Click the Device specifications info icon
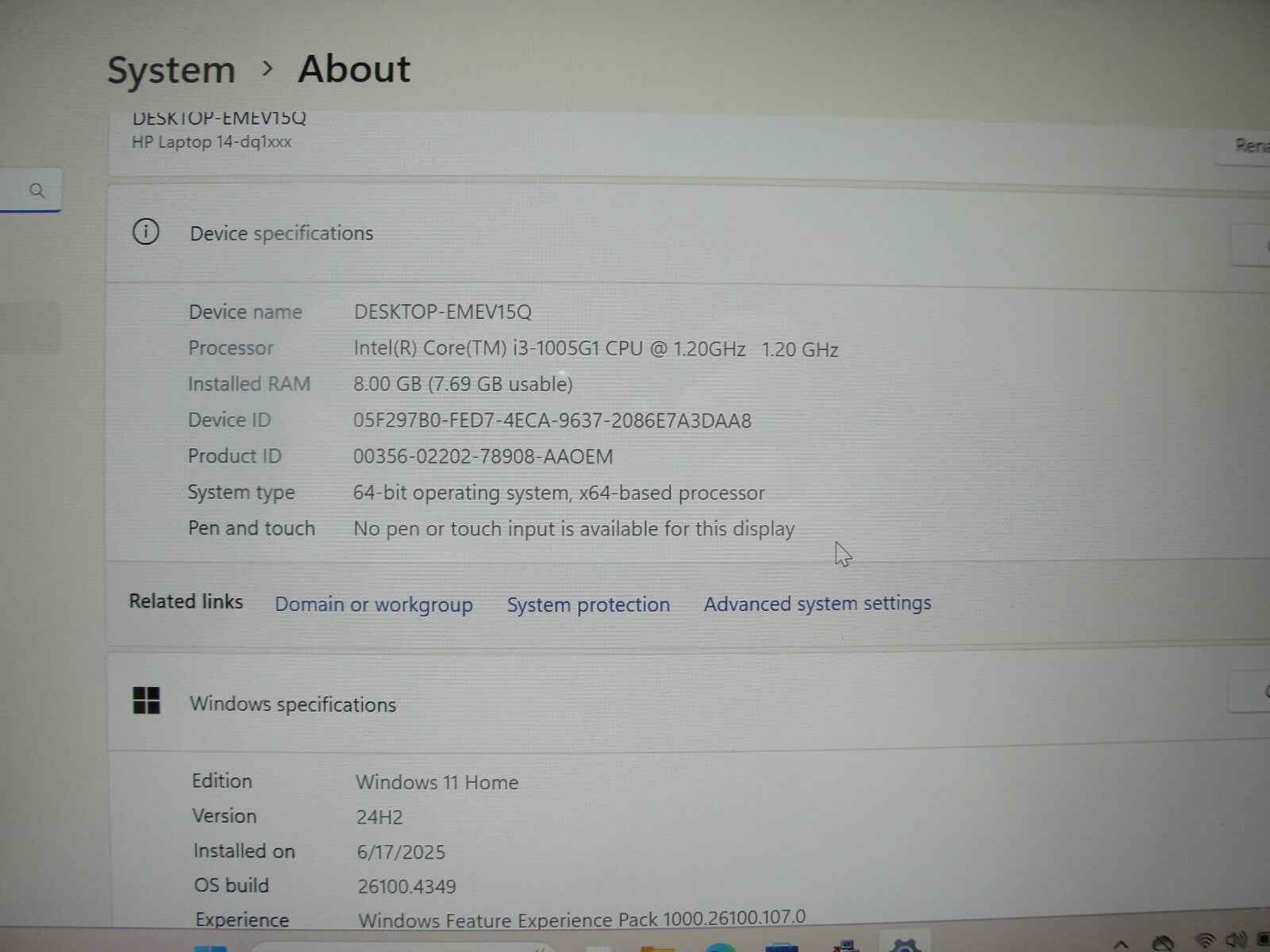The width and height of the screenshot is (1270, 952). [145, 232]
